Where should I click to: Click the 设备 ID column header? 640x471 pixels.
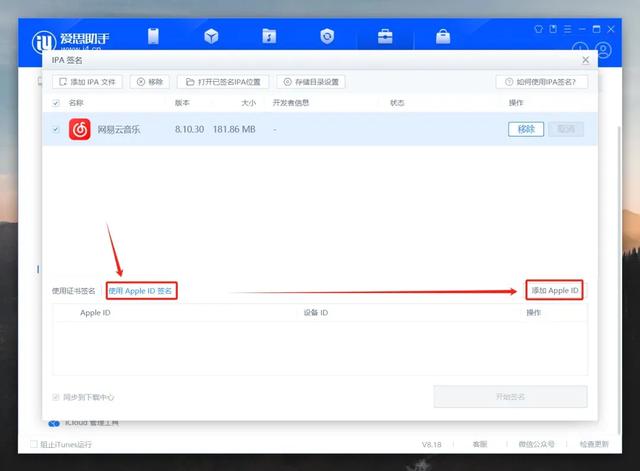(x=316, y=313)
